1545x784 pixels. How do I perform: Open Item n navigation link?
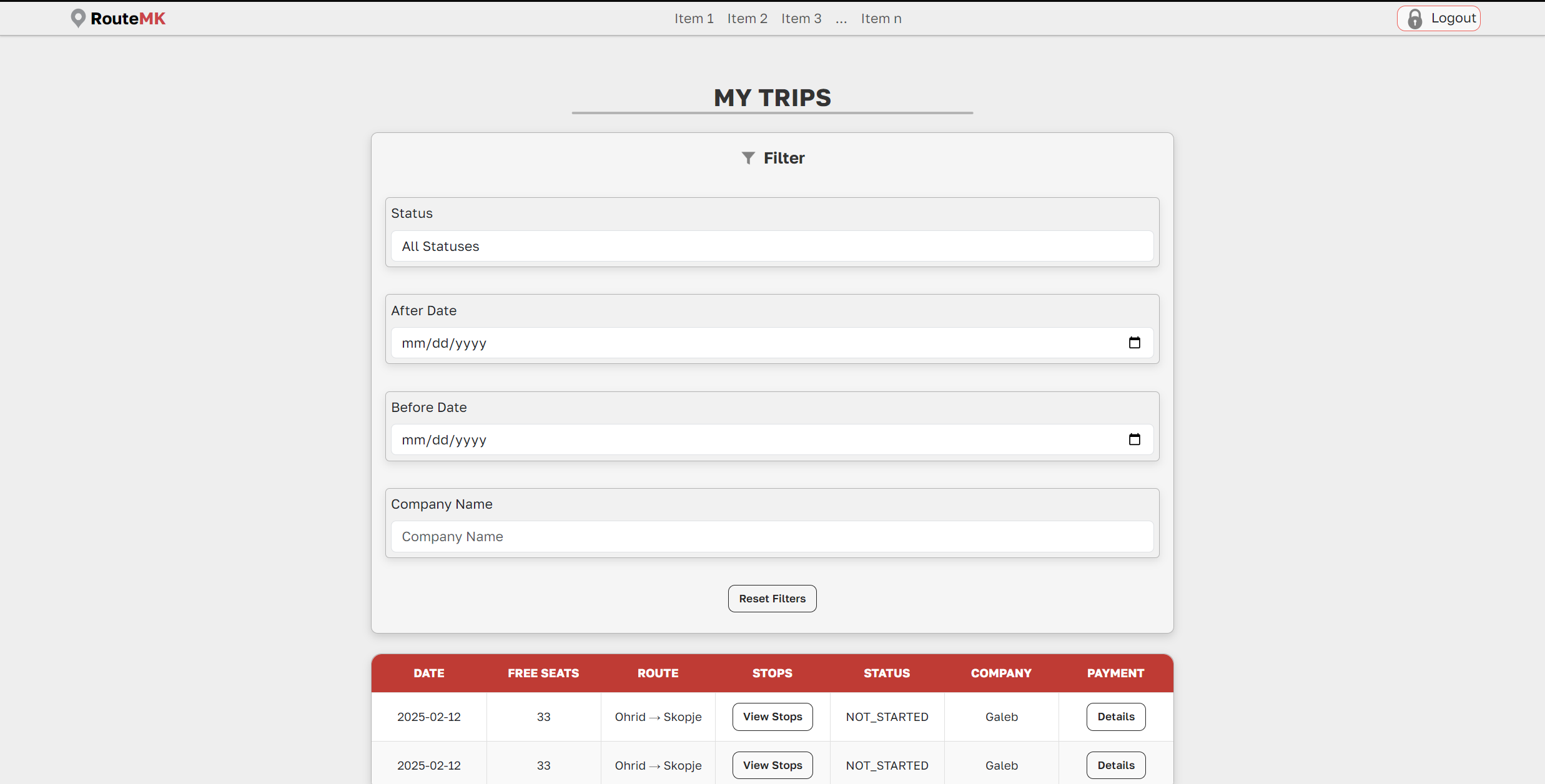click(881, 19)
